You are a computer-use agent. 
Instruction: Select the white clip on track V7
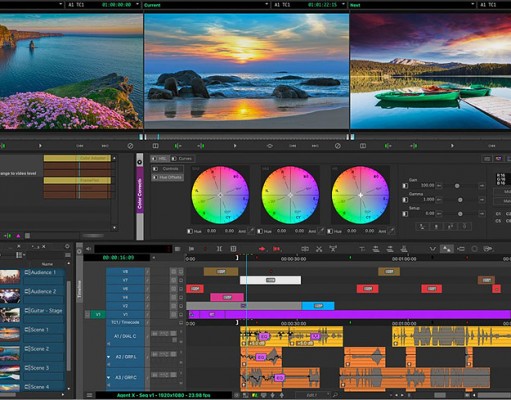click(x=270, y=280)
